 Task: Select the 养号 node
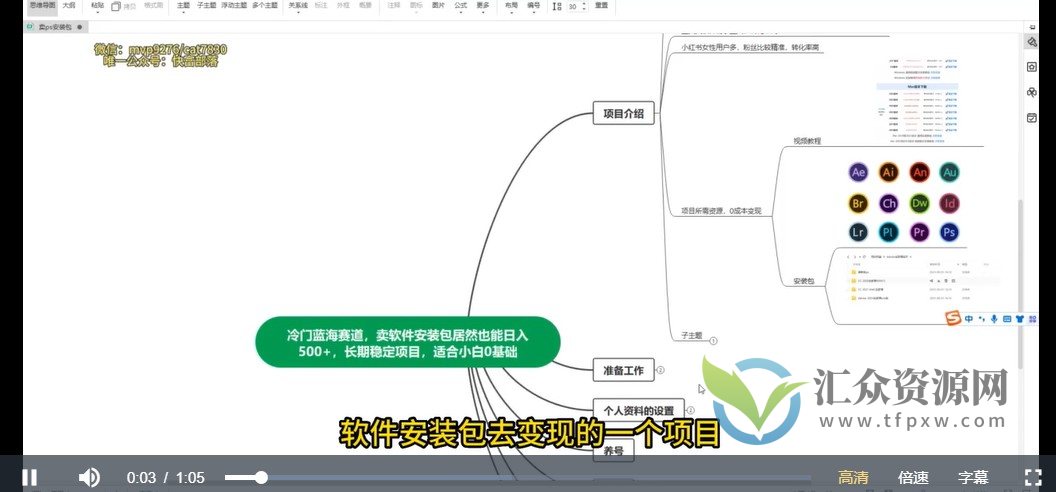[614, 452]
